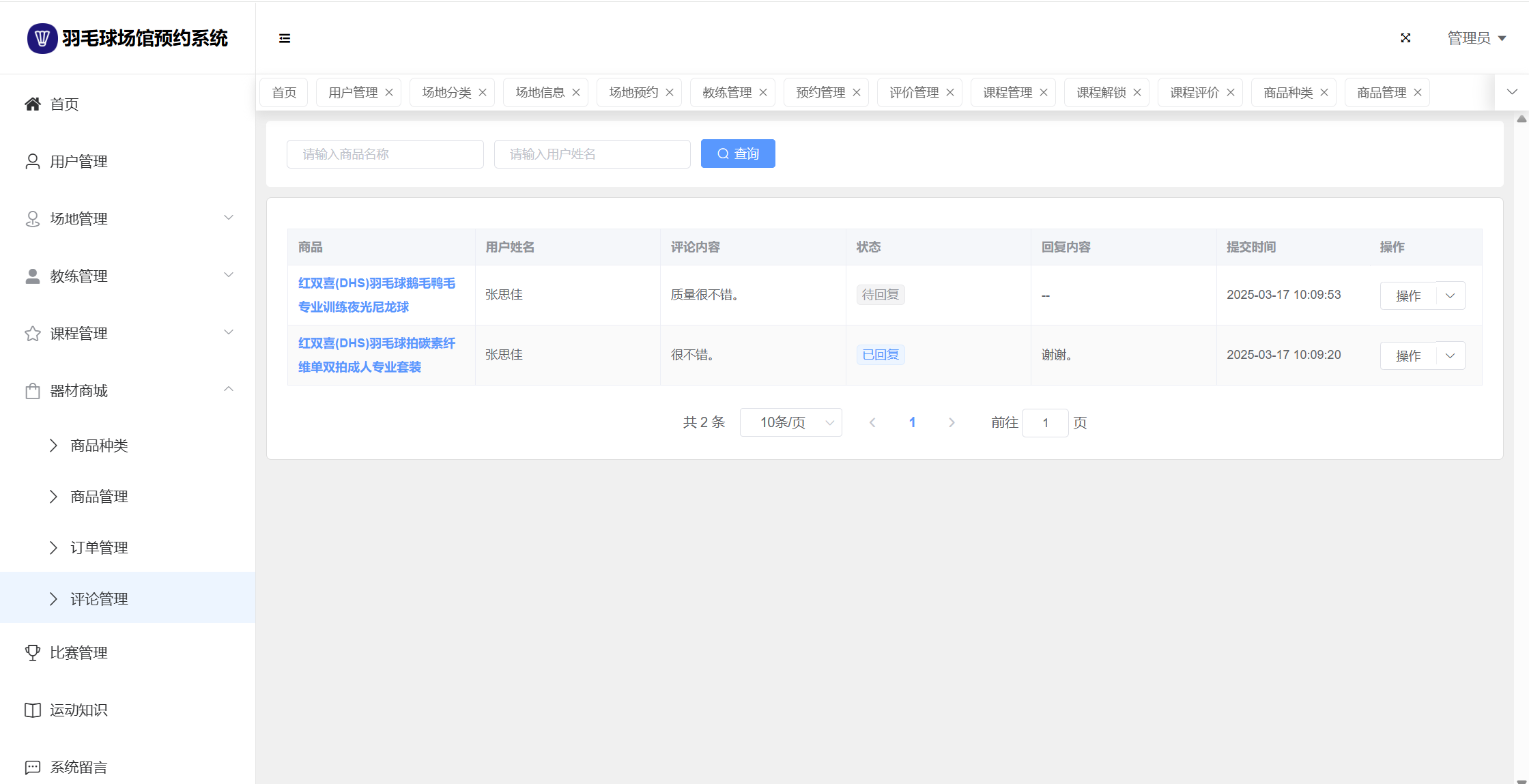Click the chat bubble icon for 系统留言
The height and width of the screenshot is (784, 1529).
pos(32,767)
